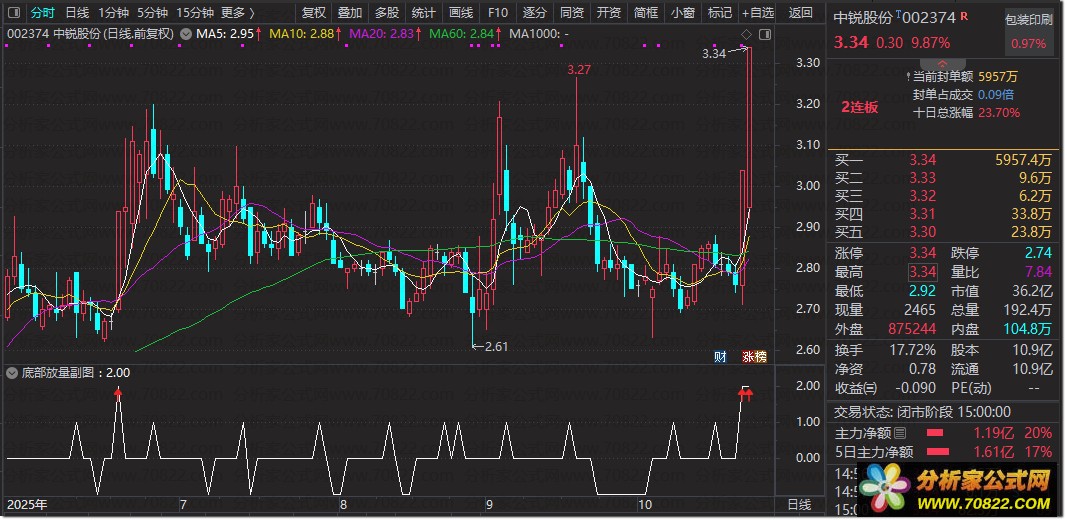1067x520 pixels.
Task: Click the 十日总涨幅 23.70% value
Action: (999, 113)
